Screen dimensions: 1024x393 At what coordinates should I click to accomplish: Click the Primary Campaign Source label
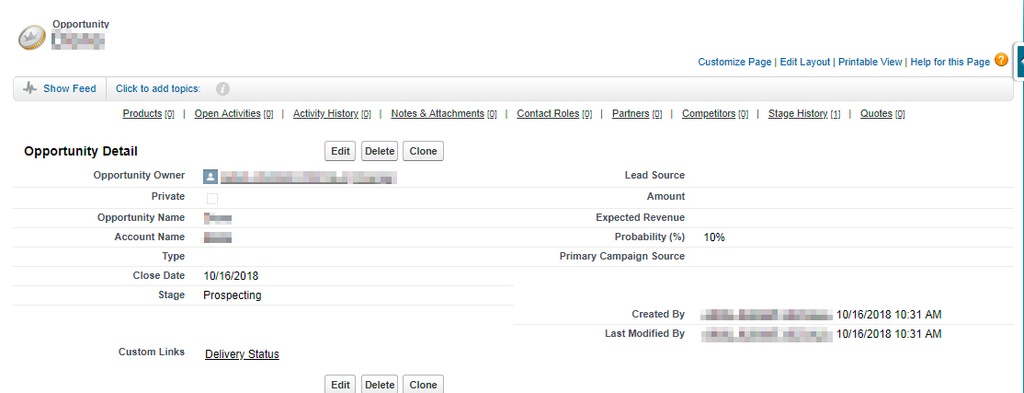[x=622, y=257]
